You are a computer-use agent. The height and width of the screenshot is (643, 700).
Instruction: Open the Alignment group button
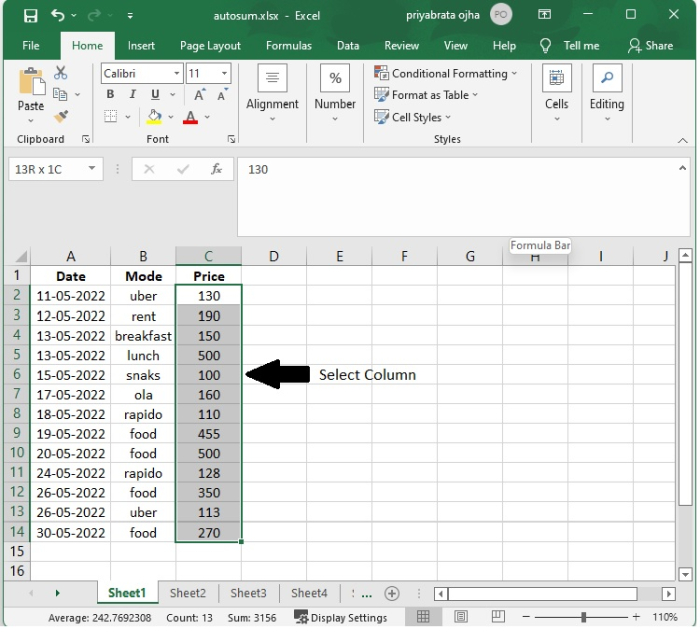[272, 93]
